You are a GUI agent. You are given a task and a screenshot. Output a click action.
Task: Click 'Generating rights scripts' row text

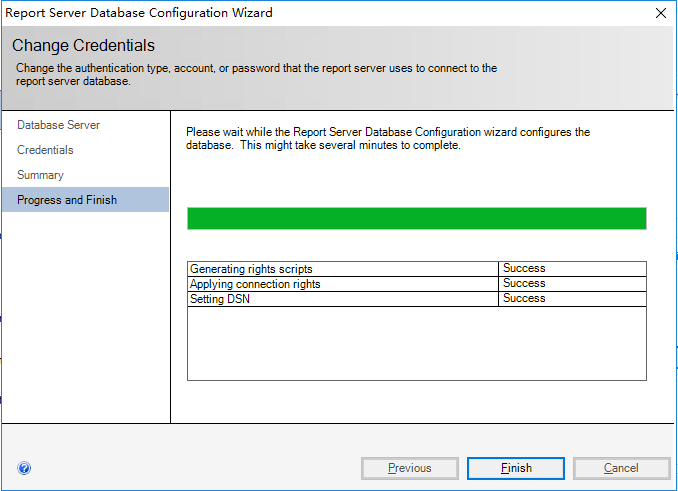(251, 269)
